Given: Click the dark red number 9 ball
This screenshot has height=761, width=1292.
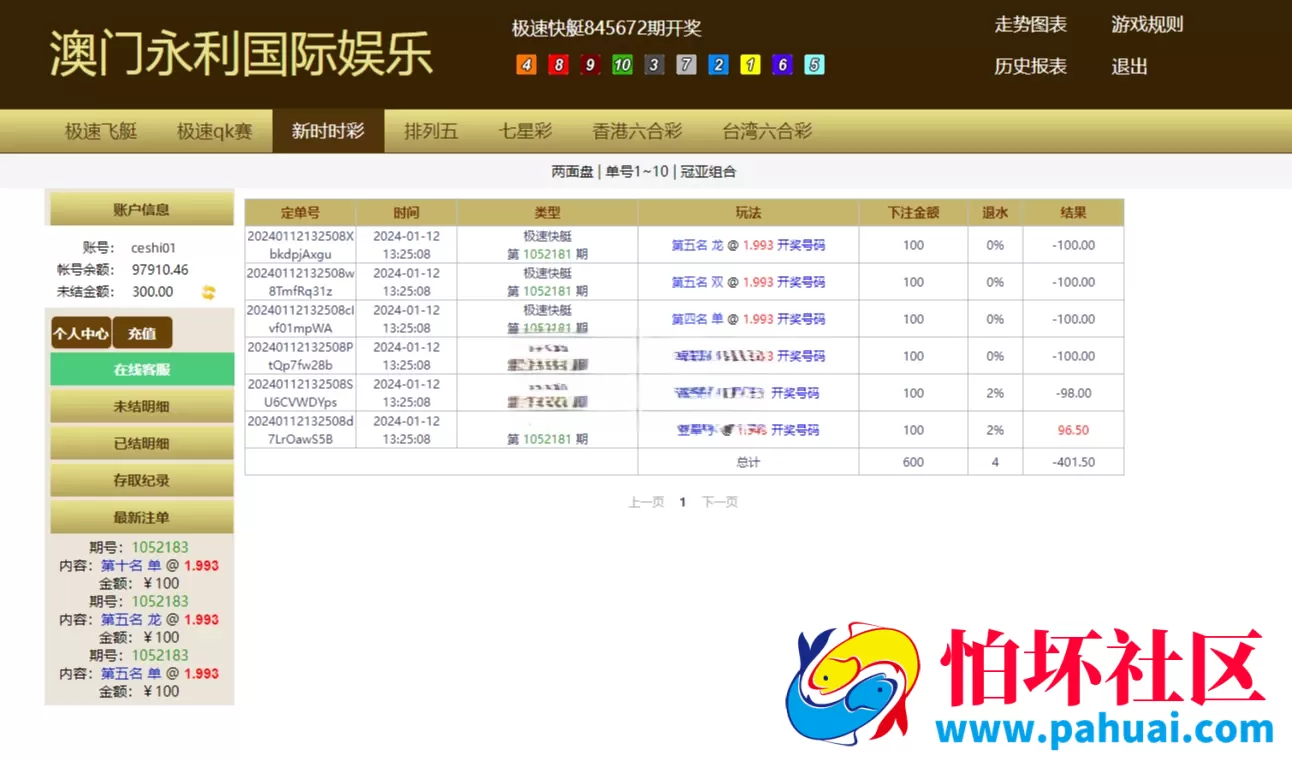Looking at the screenshot, I should [590, 65].
